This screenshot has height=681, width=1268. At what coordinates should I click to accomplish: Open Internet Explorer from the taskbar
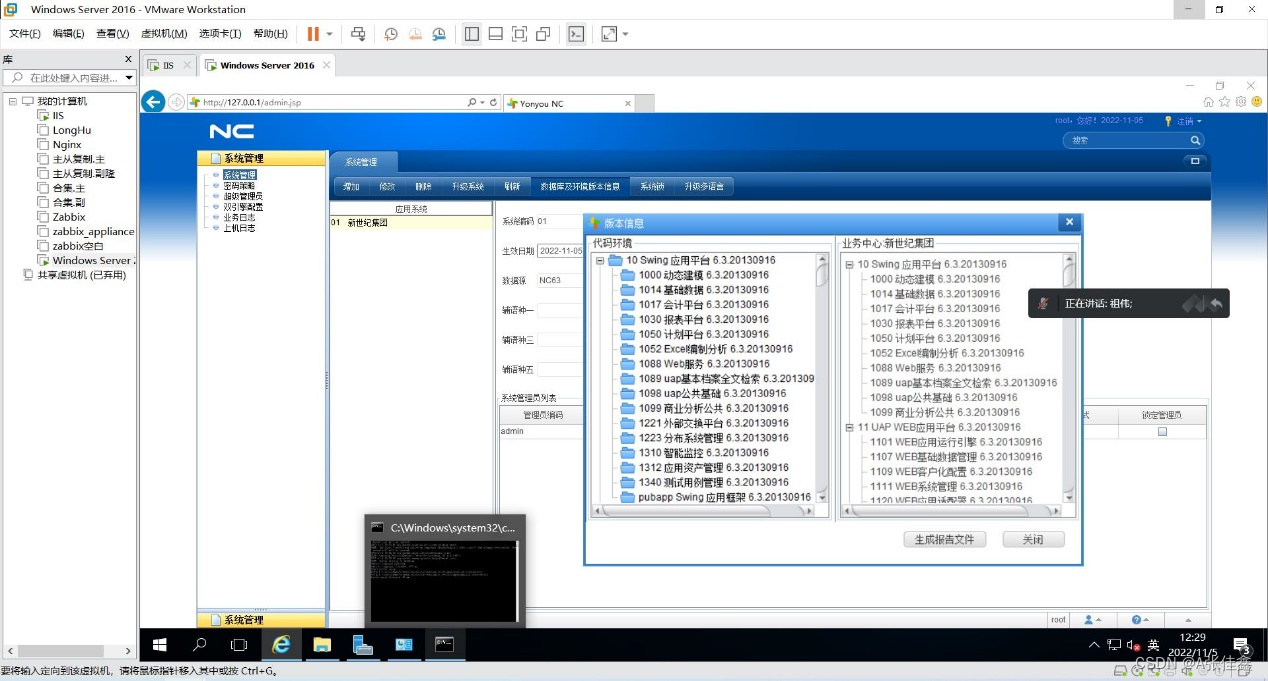pos(281,645)
